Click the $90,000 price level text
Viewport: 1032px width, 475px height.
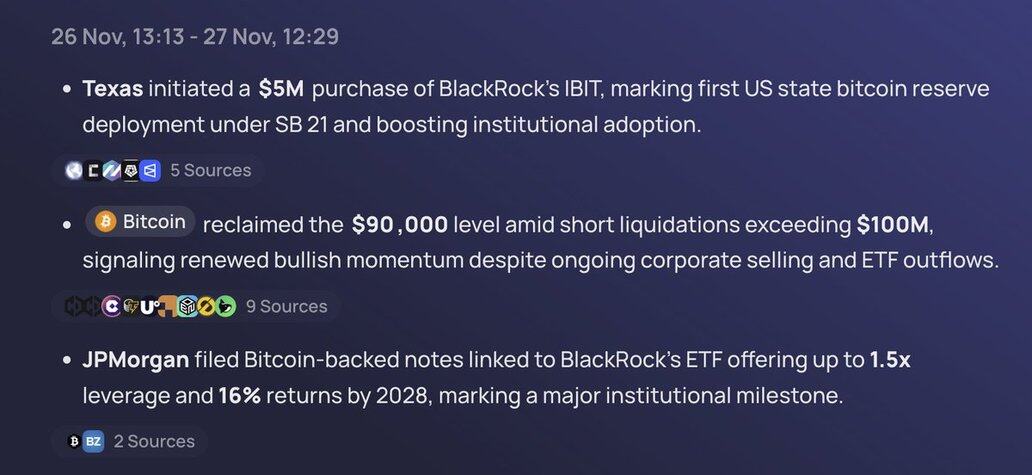399,224
